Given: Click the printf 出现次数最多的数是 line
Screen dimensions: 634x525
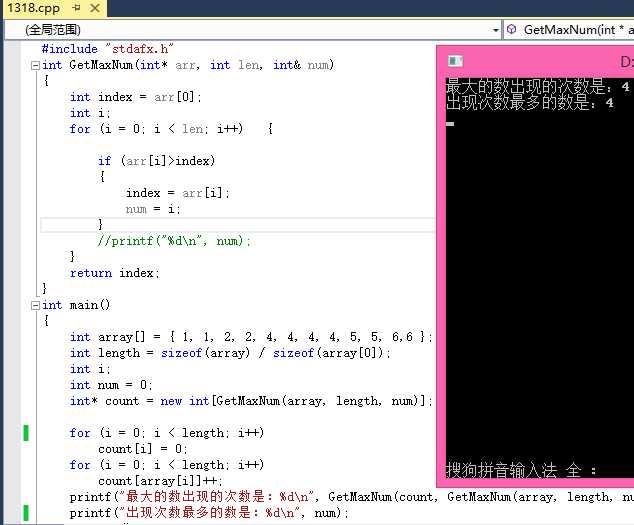Looking at the screenshot, I should point(209,513).
